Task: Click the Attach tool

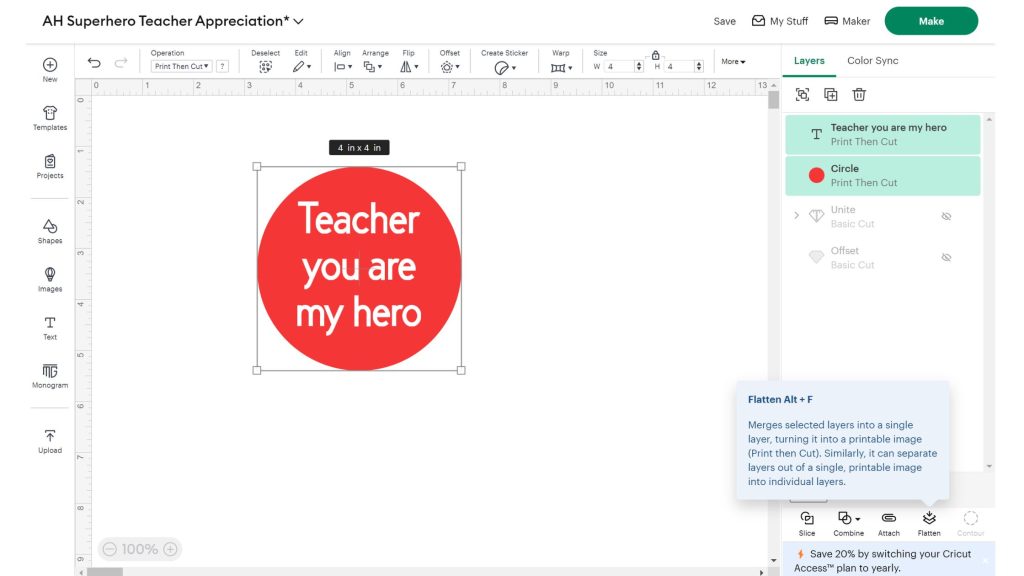Action: pos(888,524)
